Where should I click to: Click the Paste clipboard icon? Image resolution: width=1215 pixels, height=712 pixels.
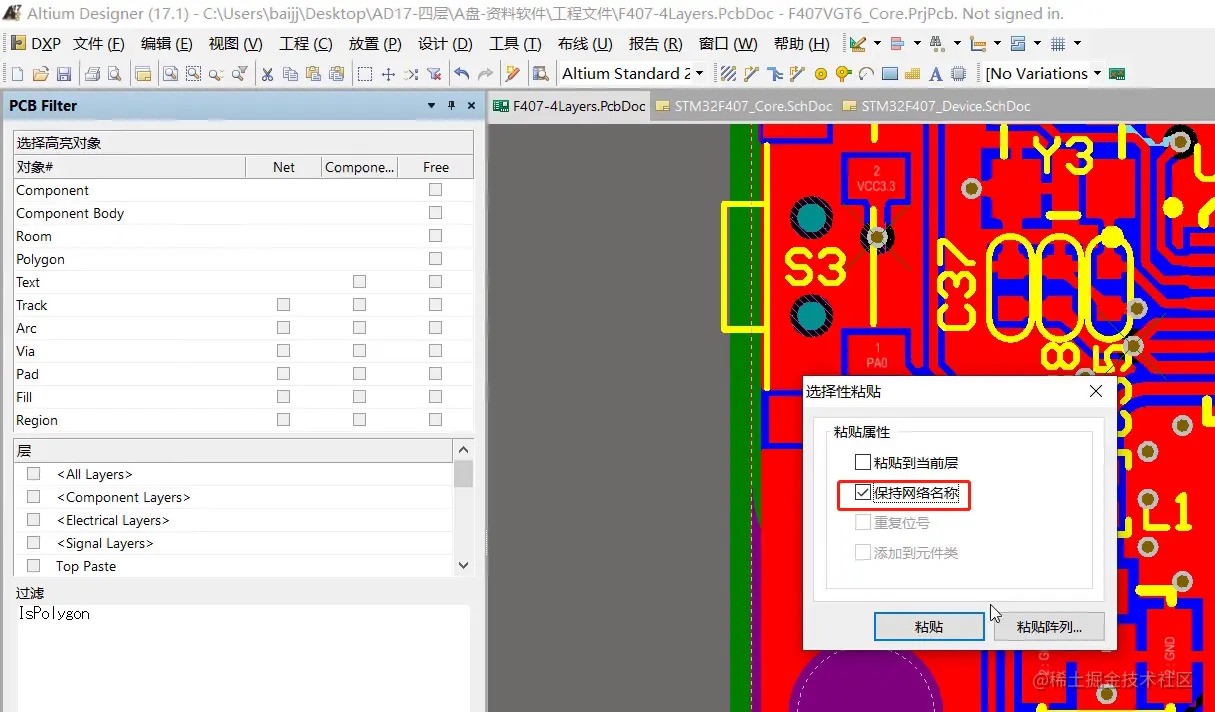(313, 74)
